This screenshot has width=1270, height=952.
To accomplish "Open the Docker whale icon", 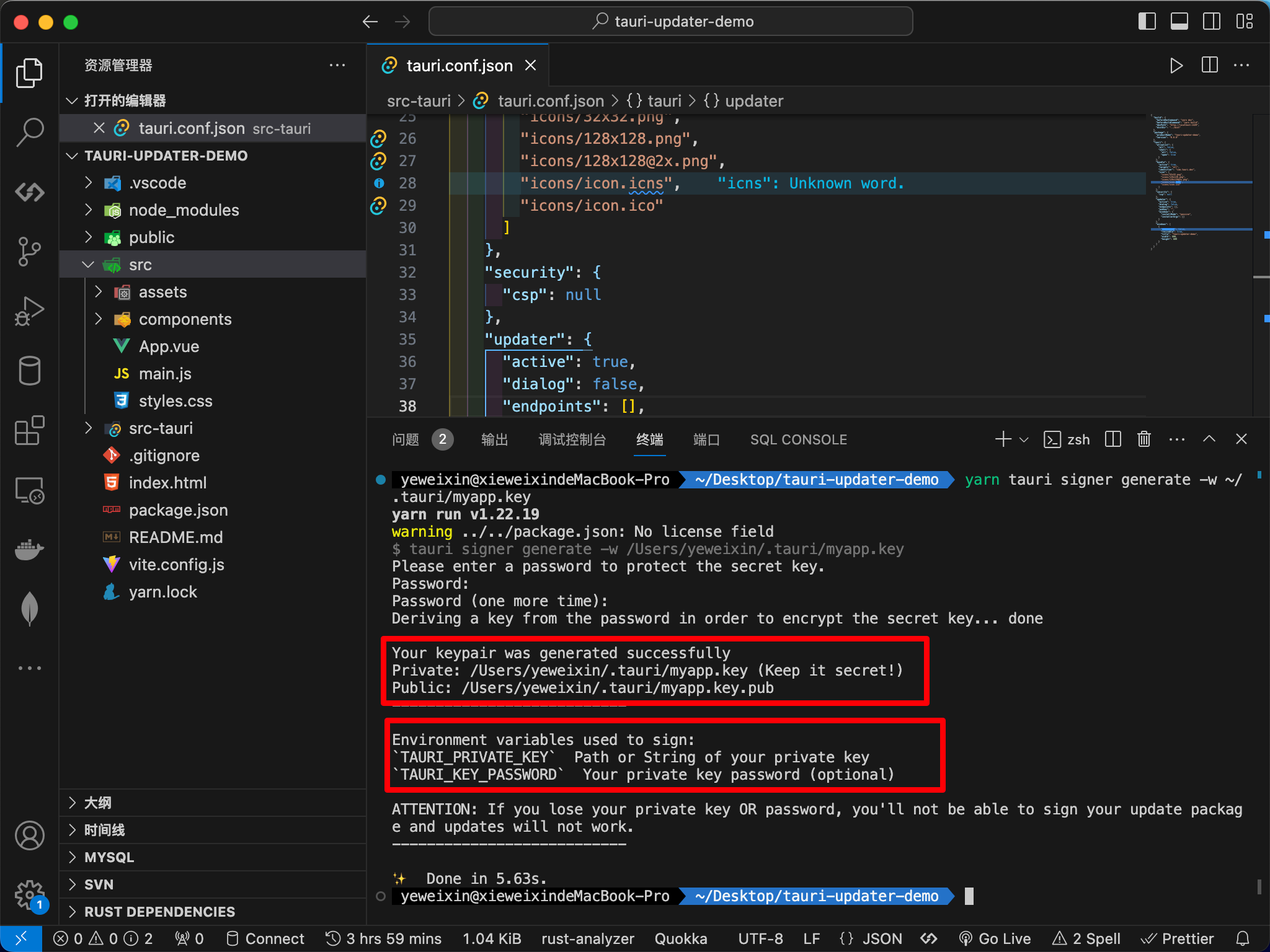I will click(x=29, y=549).
